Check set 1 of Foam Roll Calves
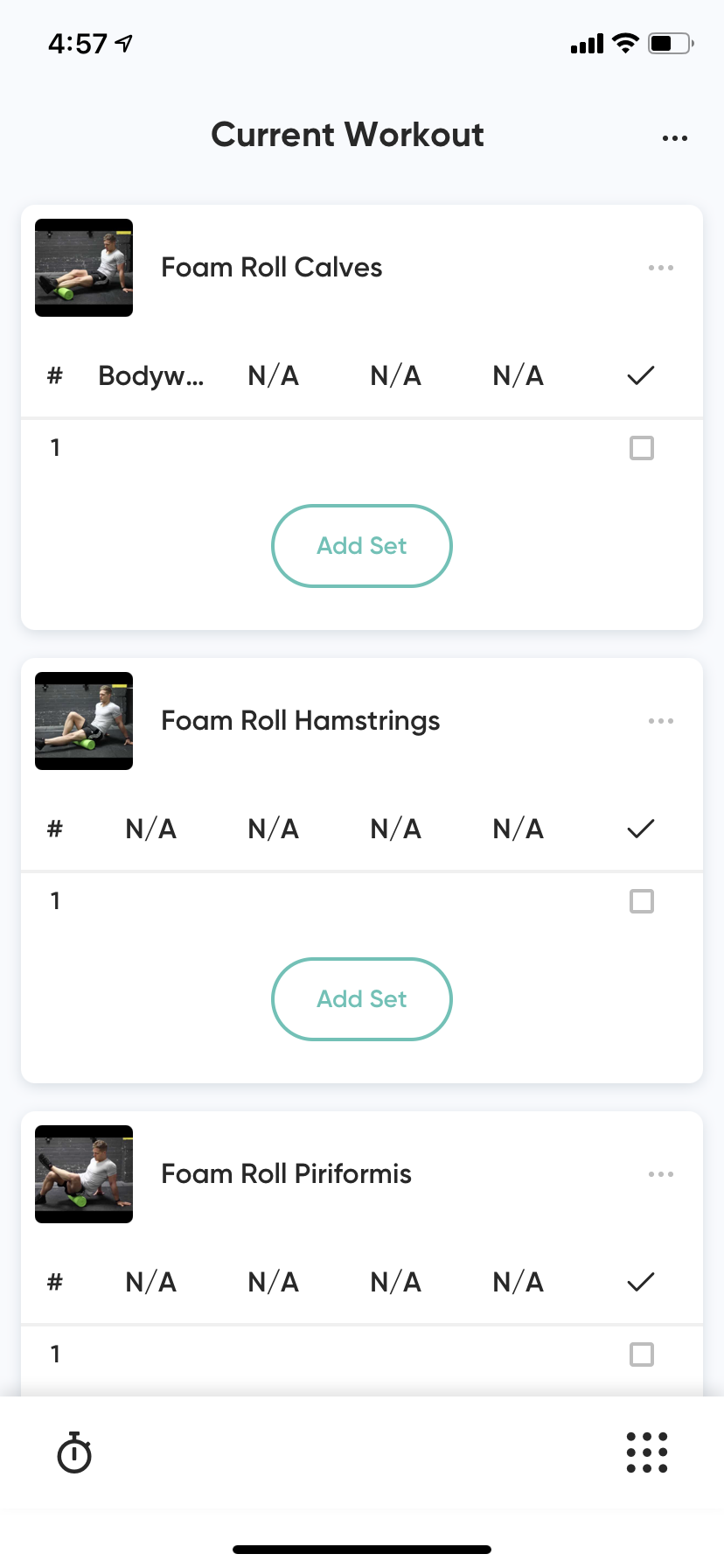Screen dimensions: 724x1568 642,448
